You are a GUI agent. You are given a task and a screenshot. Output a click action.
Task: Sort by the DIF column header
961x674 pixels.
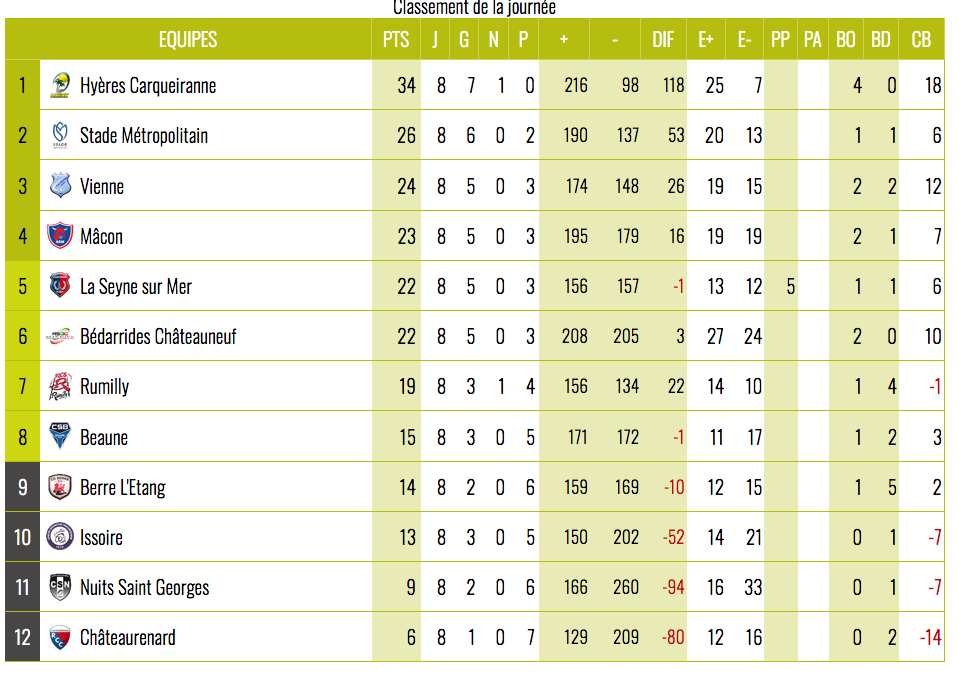click(663, 40)
